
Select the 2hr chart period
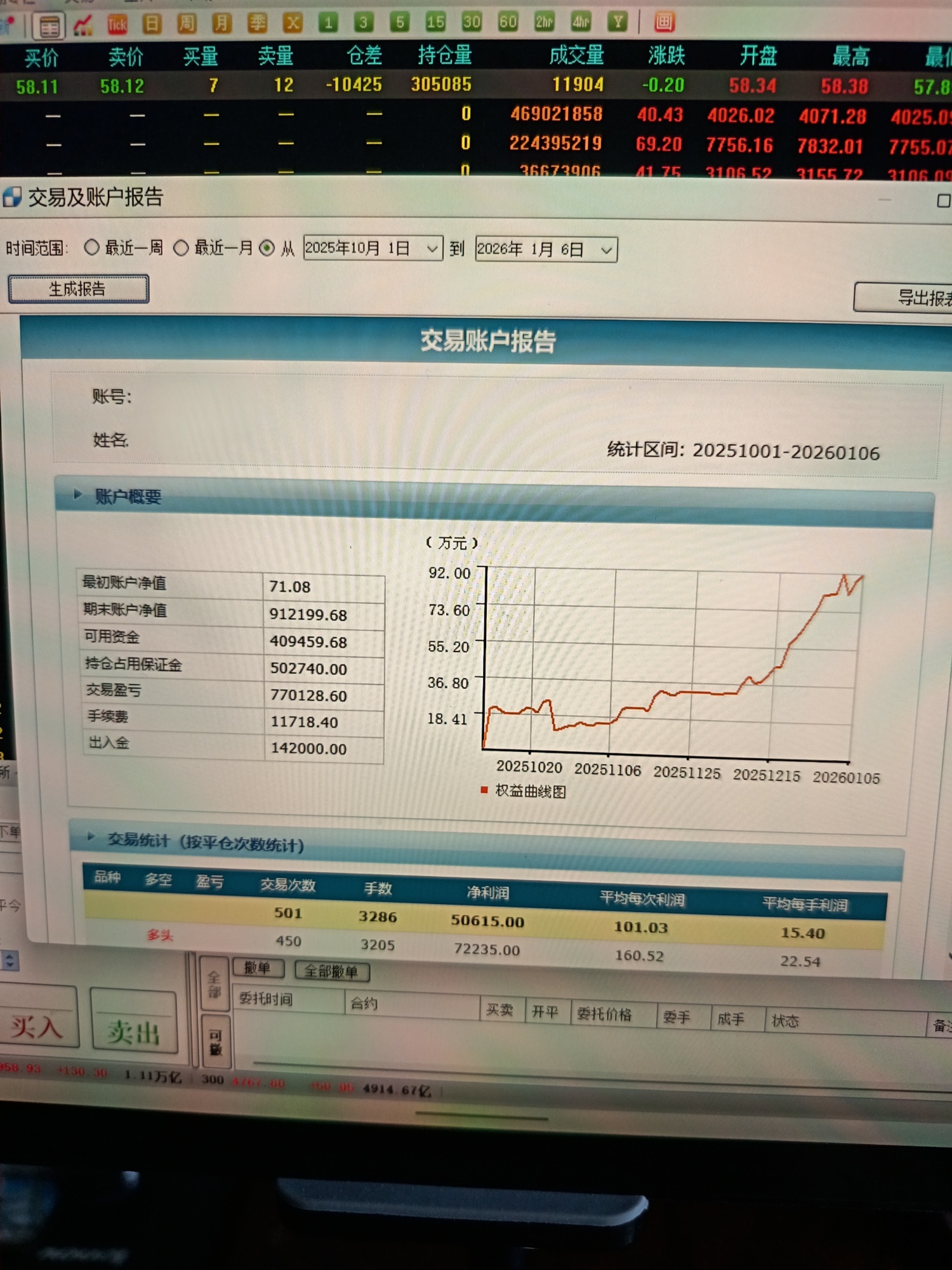tap(545, 22)
